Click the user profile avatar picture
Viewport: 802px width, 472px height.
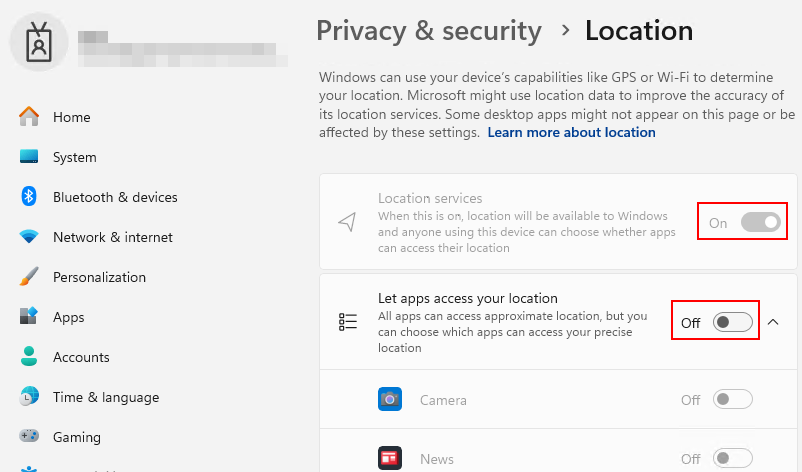point(39,43)
